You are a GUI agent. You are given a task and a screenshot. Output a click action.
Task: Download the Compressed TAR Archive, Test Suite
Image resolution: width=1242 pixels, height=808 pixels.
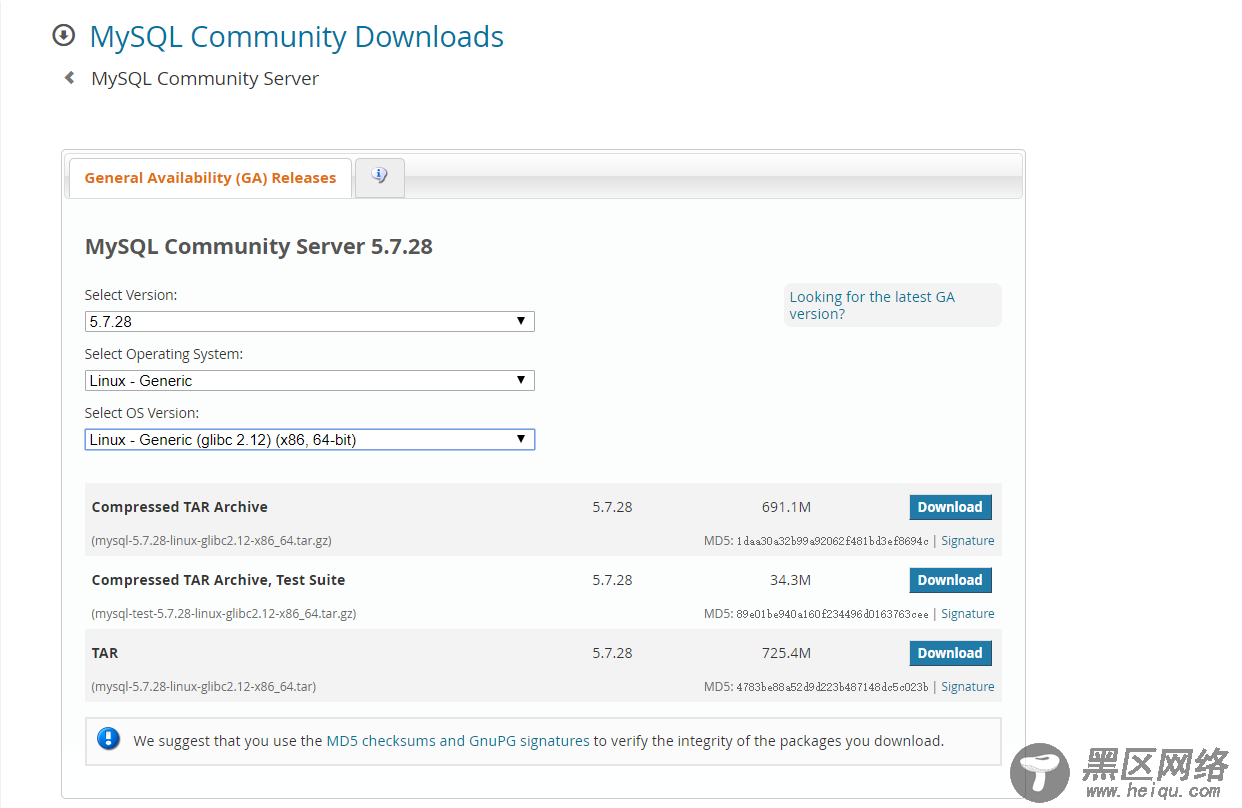pyautogui.click(x=950, y=580)
